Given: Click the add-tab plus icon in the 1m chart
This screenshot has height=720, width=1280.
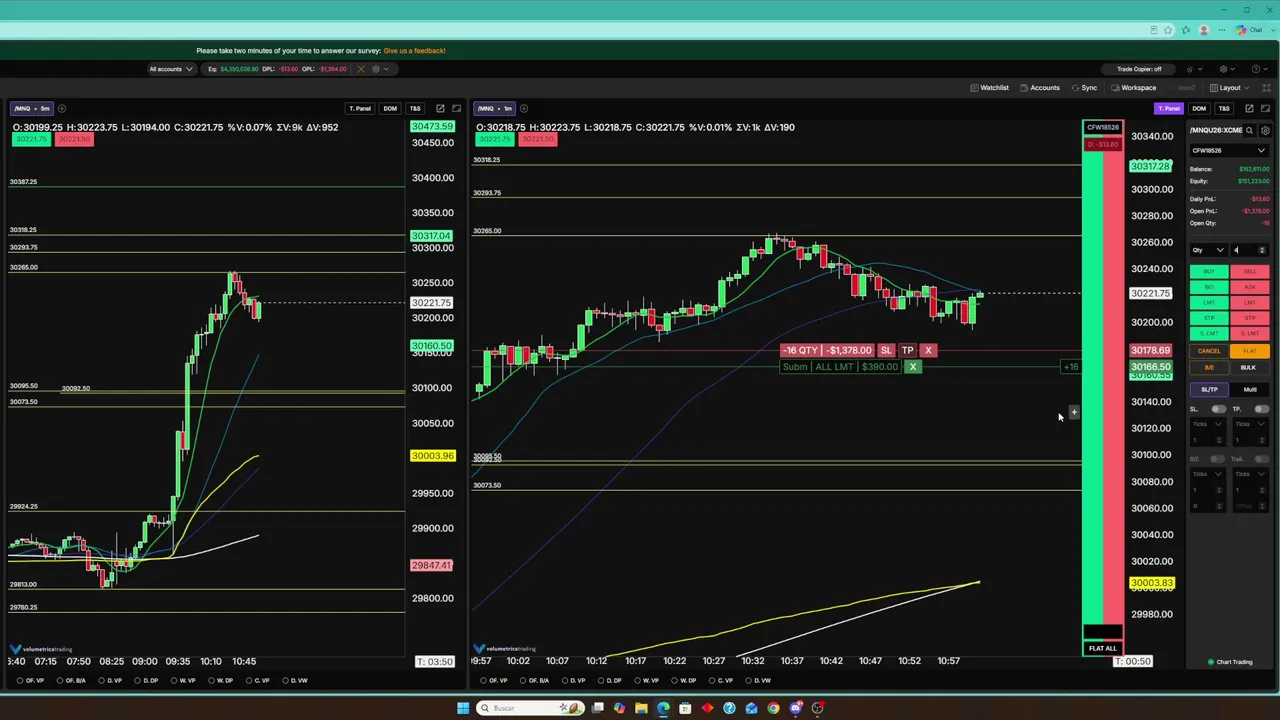Looking at the screenshot, I should point(524,108).
